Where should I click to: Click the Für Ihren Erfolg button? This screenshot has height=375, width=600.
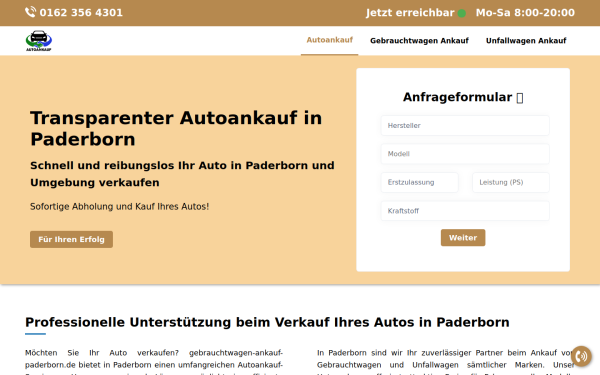[71, 239]
